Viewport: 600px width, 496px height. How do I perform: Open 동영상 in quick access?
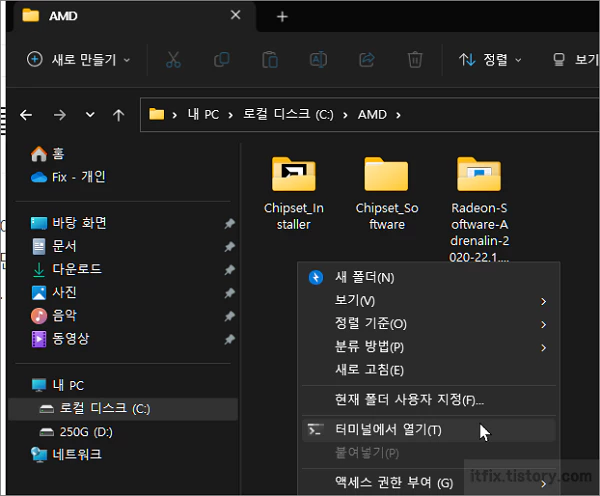pyautogui.click(x=60, y=339)
